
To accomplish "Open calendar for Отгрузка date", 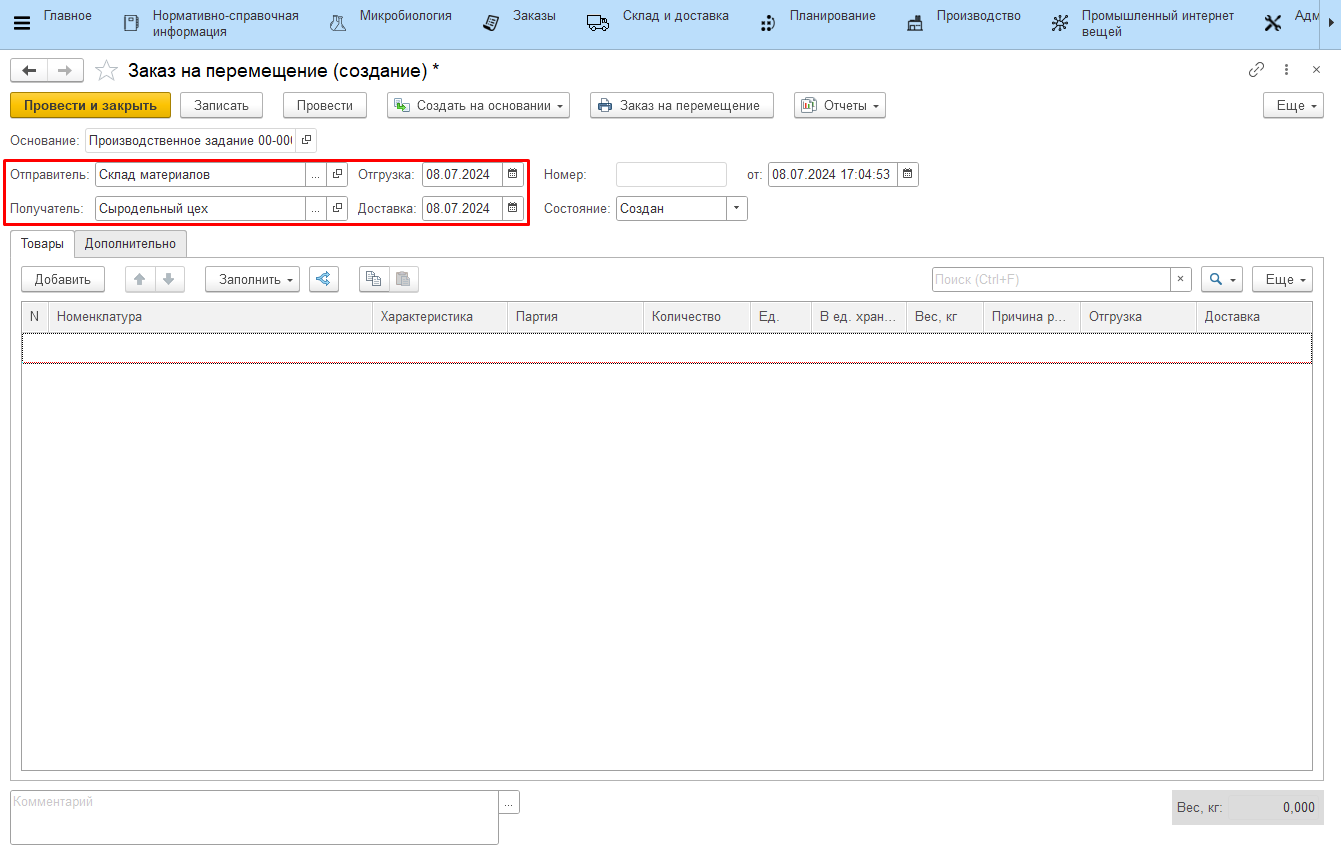I will tap(513, 175).
